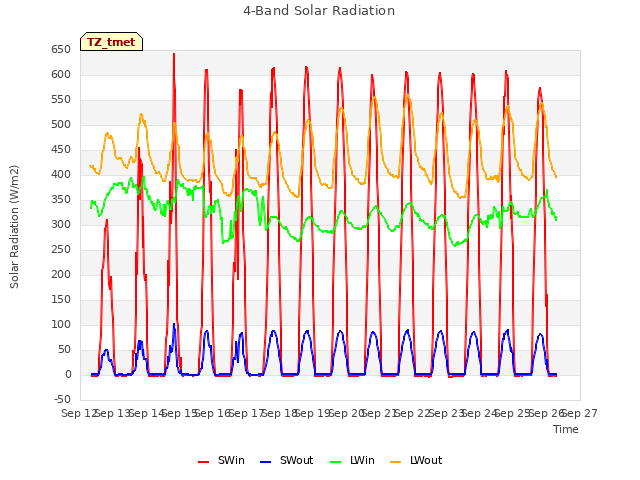Click the -50 y-axis tick label
Image resolution: width=640 pixels, height=480 pixels.
click(x=62, y=399)
